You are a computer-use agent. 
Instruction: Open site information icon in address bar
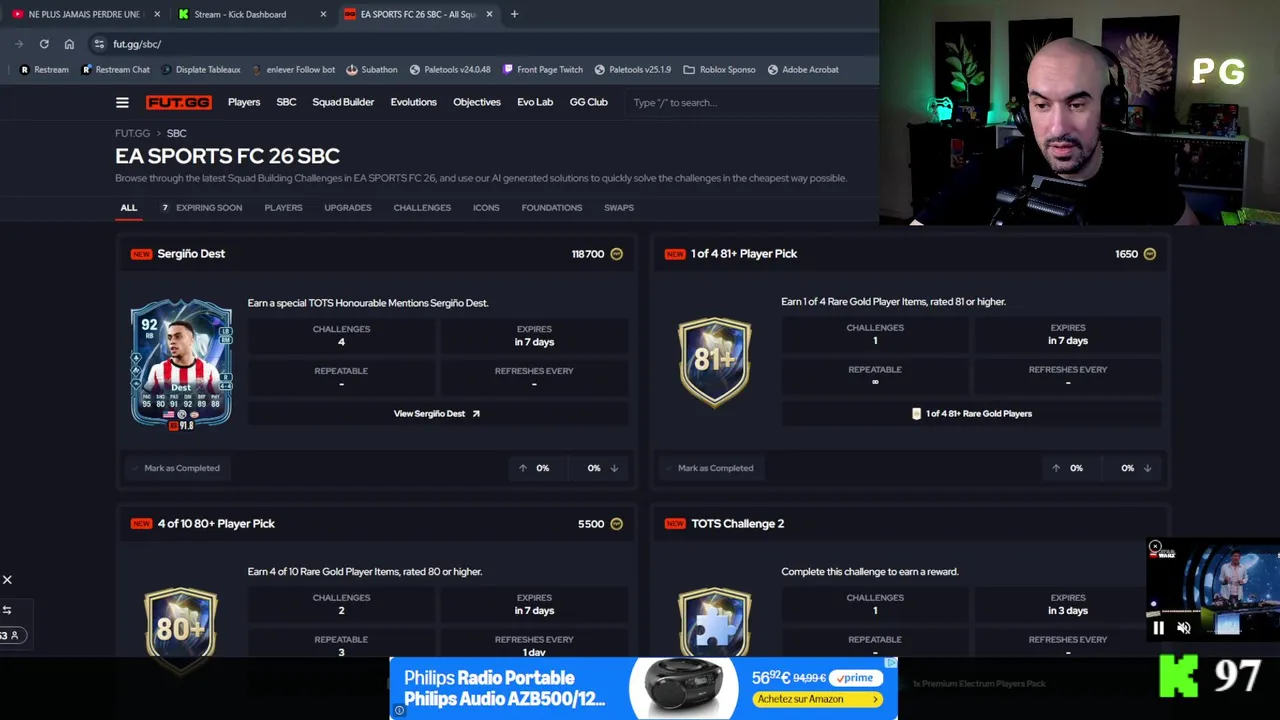[x=98, y=44]
